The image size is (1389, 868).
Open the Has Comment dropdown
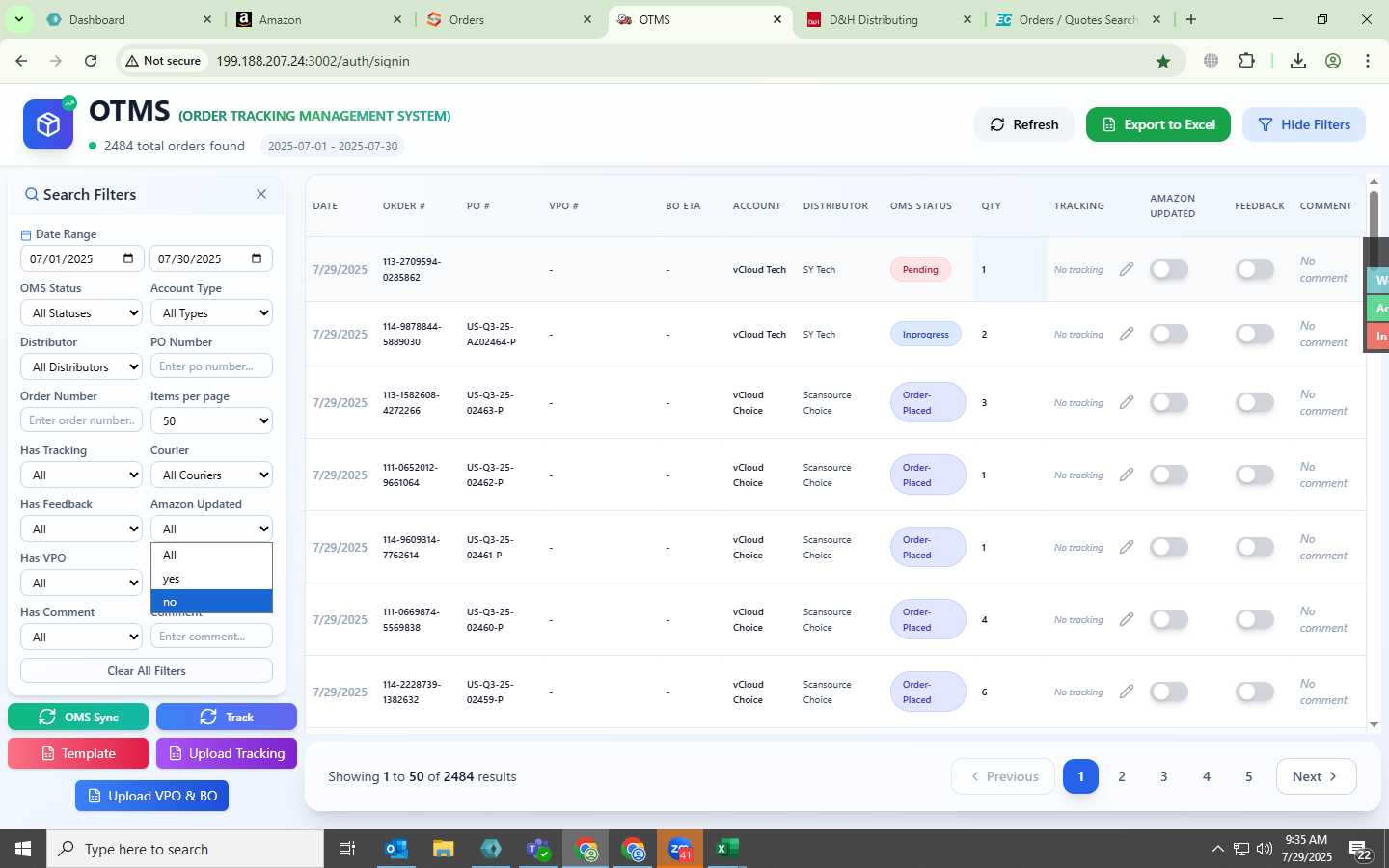click(x=81, y=637)
